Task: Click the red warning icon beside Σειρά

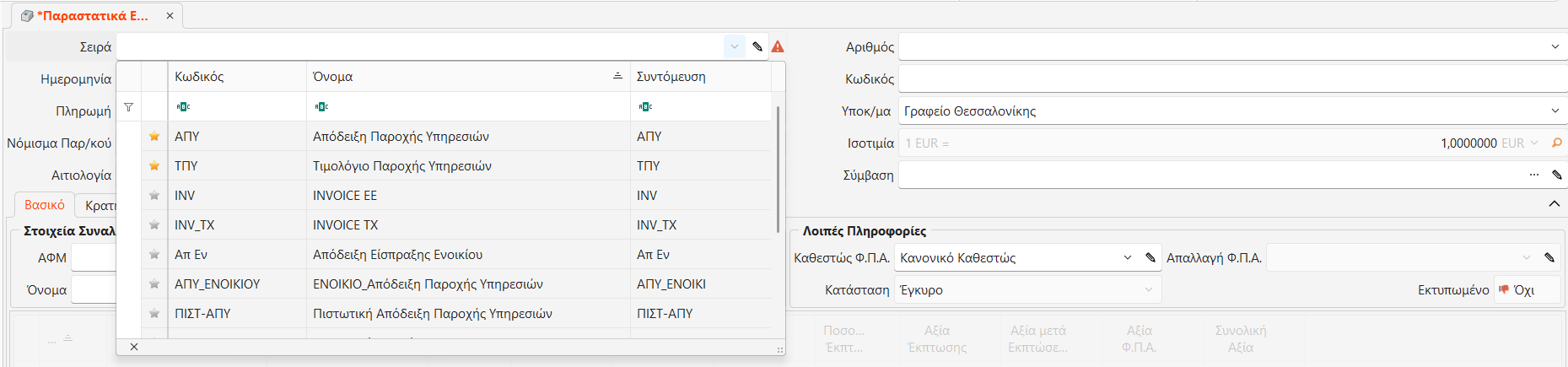Action: 778,46
